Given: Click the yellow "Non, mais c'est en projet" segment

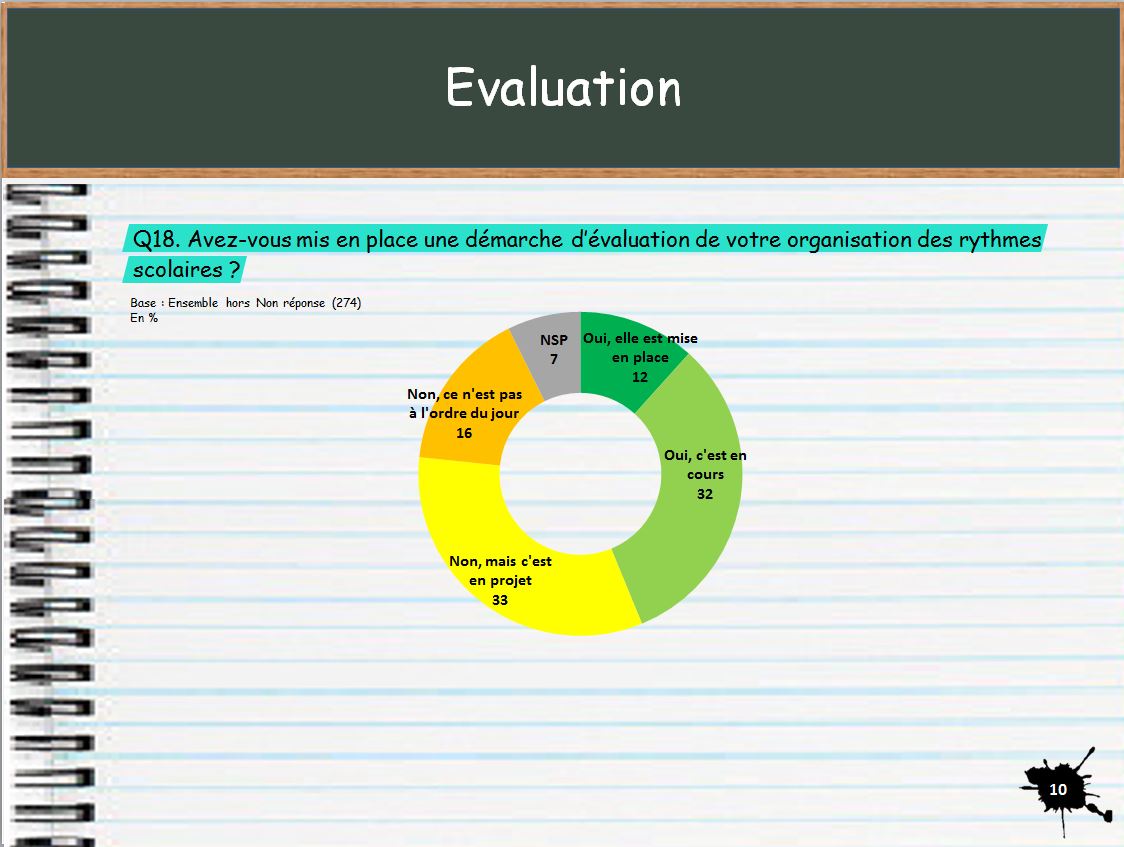Looking at the screenshot, I should click(x=560, y=610).
